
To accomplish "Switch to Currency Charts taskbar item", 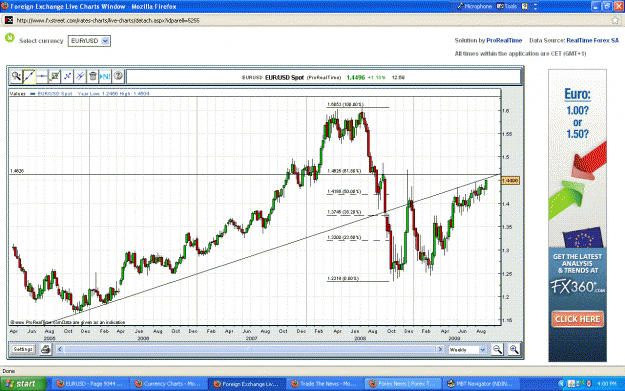I will click(x=169, y=384).
